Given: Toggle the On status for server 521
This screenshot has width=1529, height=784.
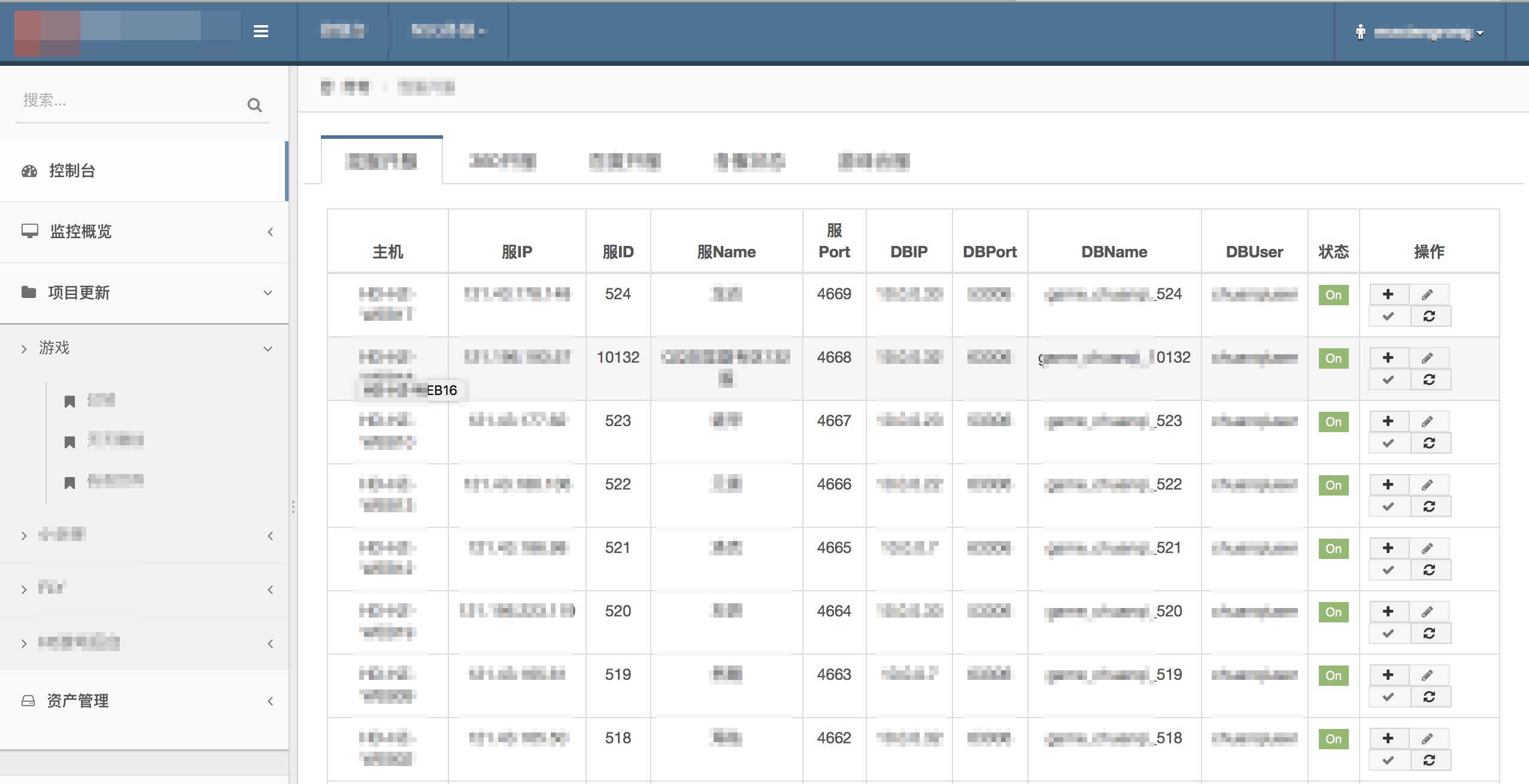Looking at the screenshot, I should (1333, 549).
